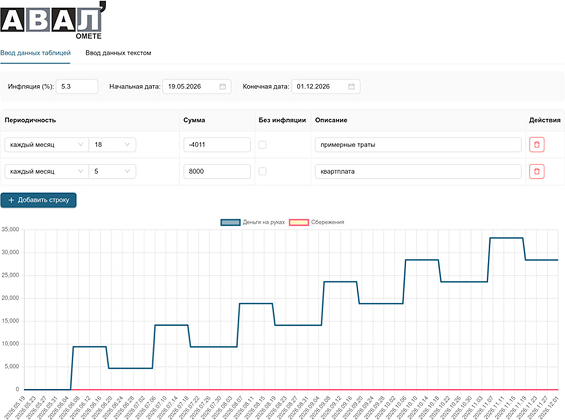Toggle 'Без инфляции' for квартплата row
This screenshot has width=565, height=420.
point(262,171)
